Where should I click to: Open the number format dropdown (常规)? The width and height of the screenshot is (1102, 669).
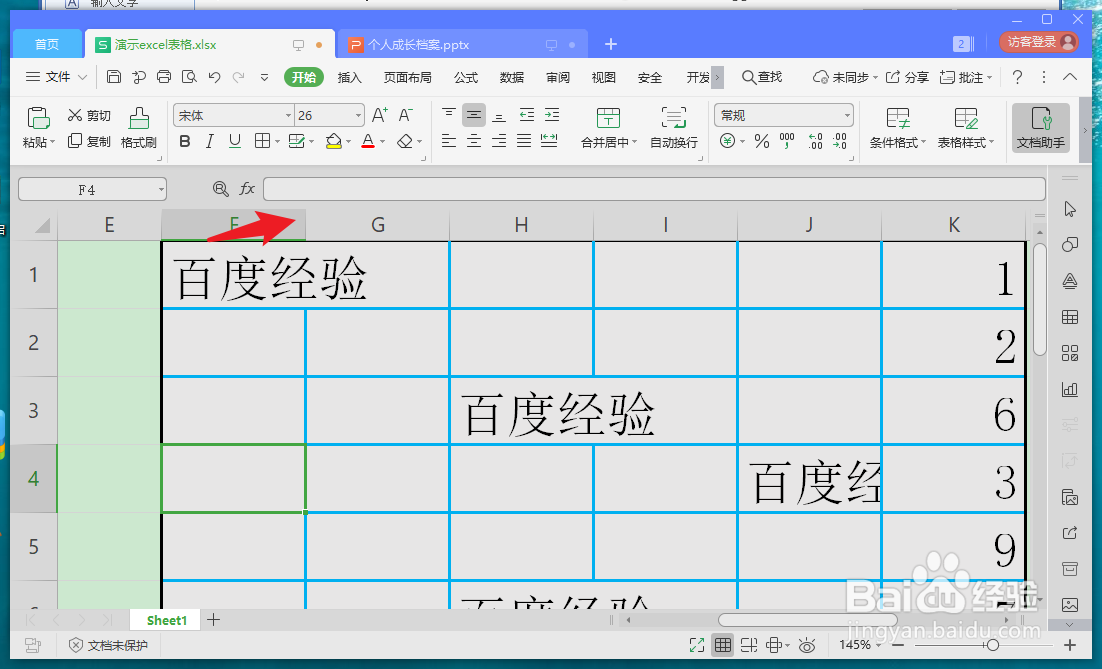tap(847, 115)
